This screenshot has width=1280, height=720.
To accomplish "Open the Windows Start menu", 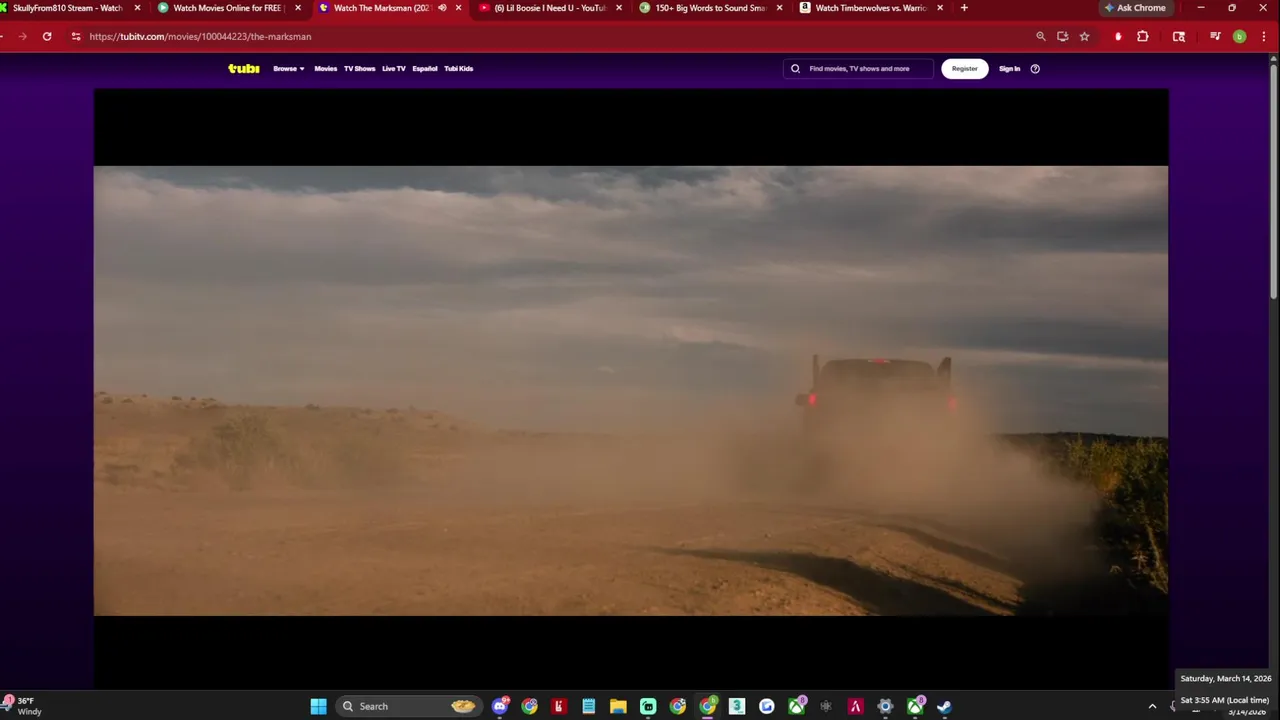I will (318, 706).
